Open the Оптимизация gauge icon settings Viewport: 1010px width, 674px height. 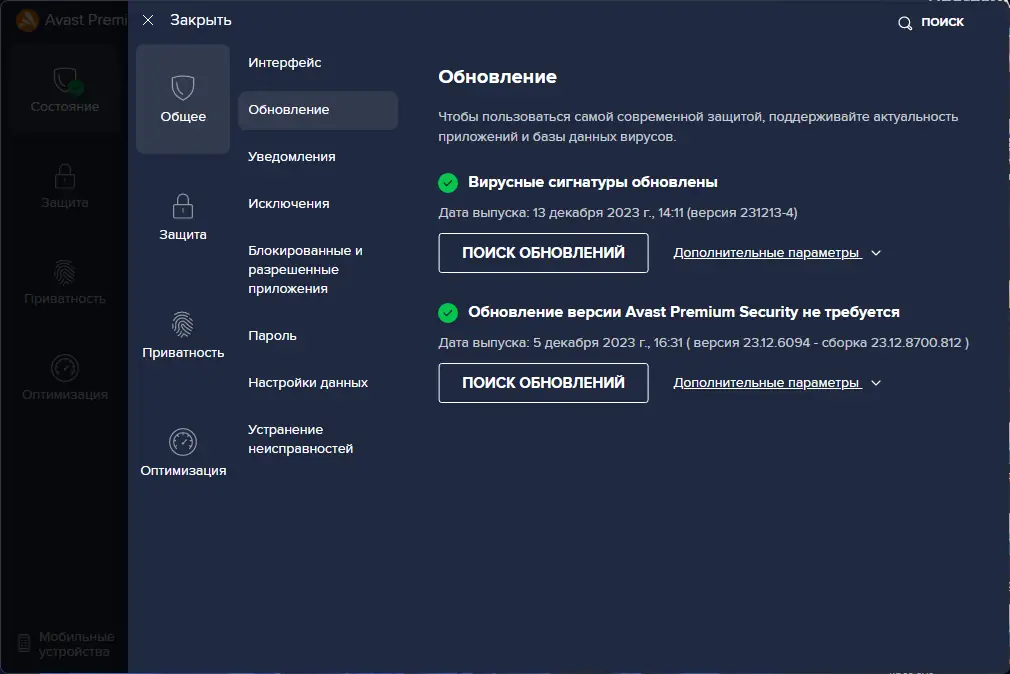pos(182,443)
